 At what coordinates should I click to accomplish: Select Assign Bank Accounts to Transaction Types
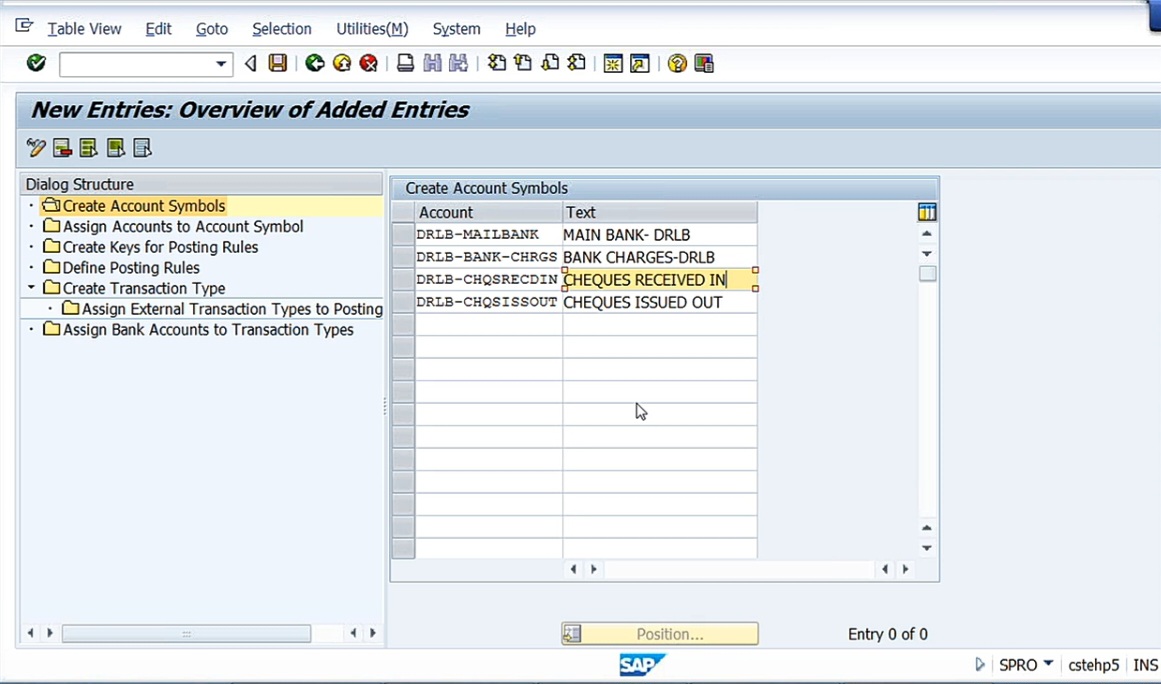(x=208, y=329)
